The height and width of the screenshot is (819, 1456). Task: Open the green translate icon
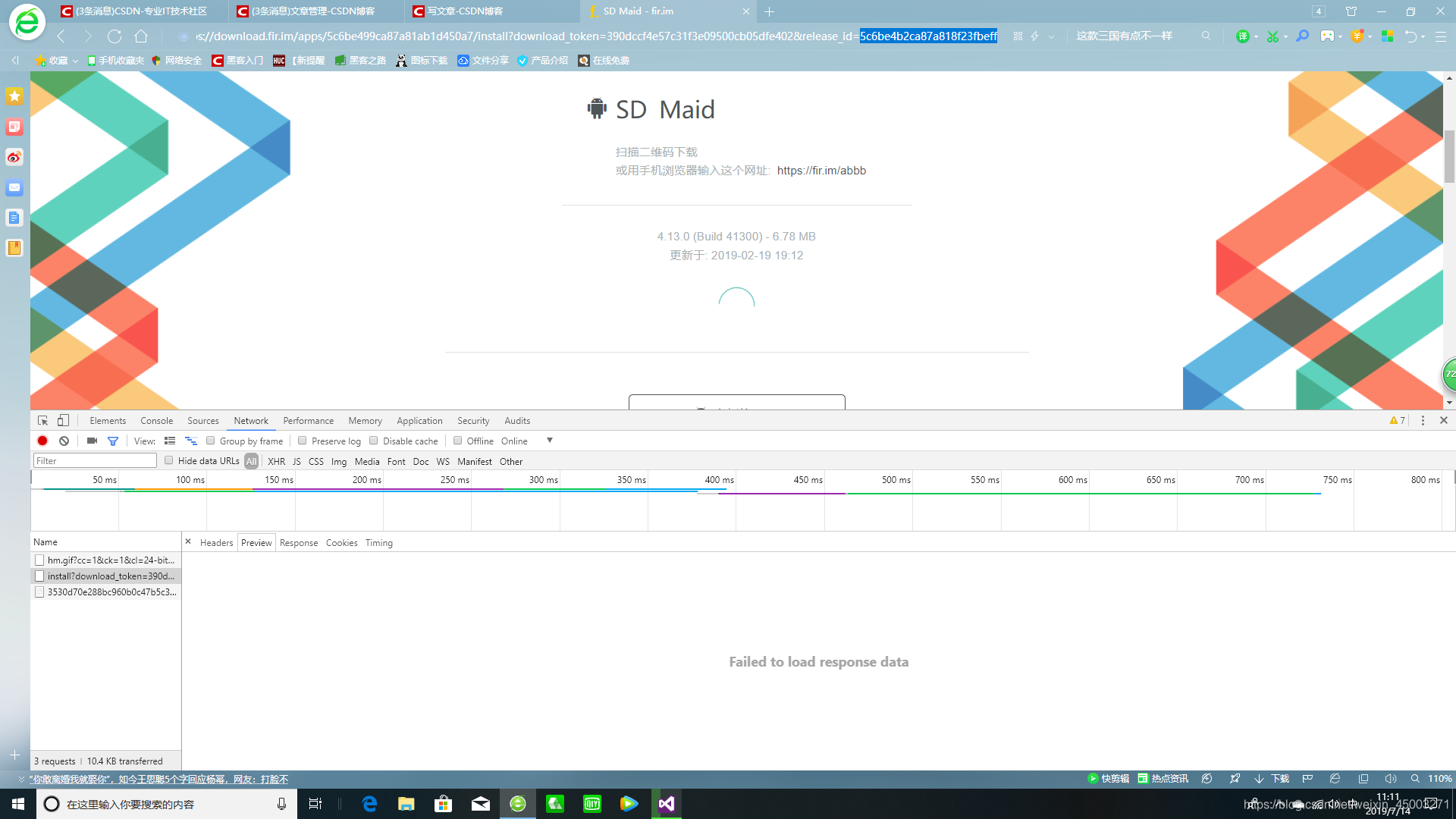[x=1242, y=36]
